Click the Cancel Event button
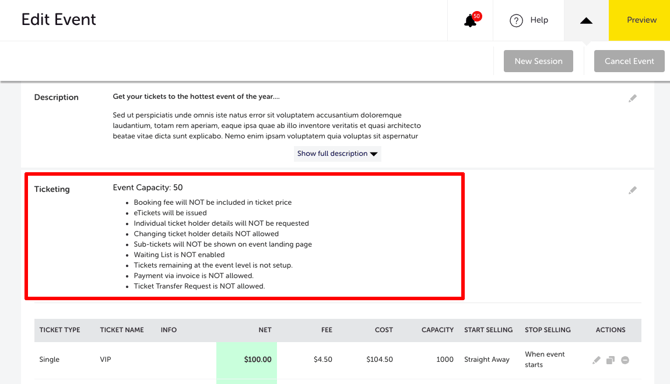The image size is (670, 384). click(629, 61)
